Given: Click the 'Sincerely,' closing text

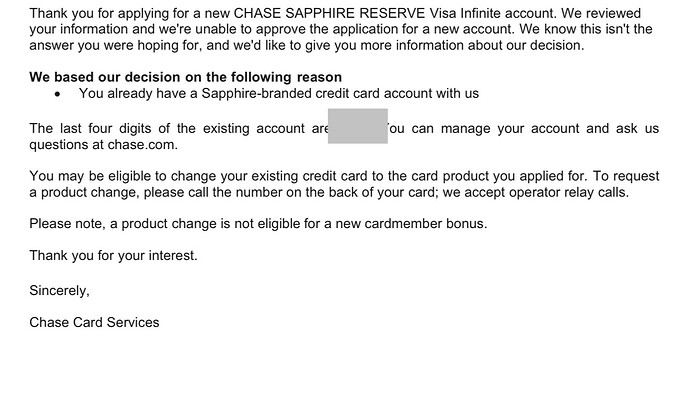Looking at the screenshot, I should [x=59, y=291].
